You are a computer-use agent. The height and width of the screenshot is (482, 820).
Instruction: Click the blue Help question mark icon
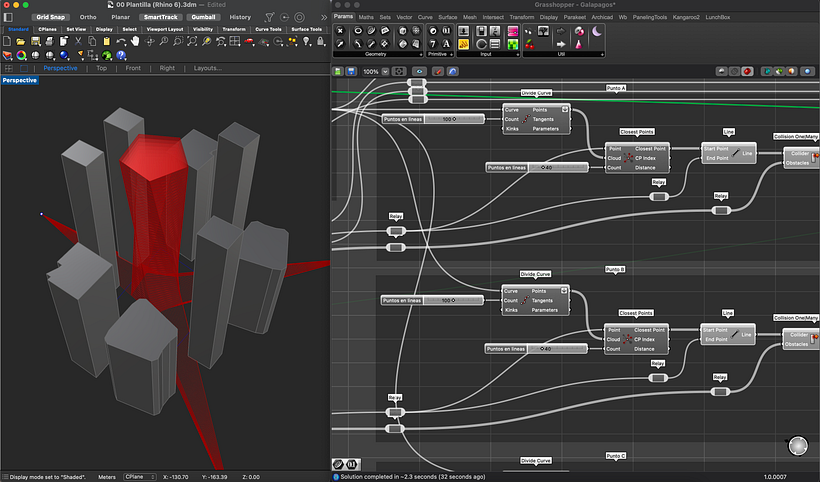[121, 55]
